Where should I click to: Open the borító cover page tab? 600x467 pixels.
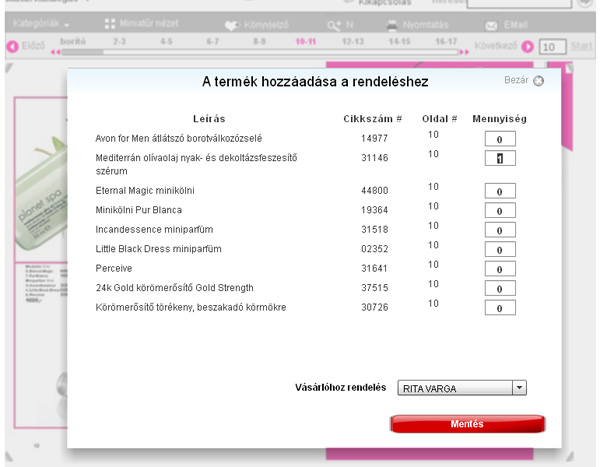click(x=73, y=41)
